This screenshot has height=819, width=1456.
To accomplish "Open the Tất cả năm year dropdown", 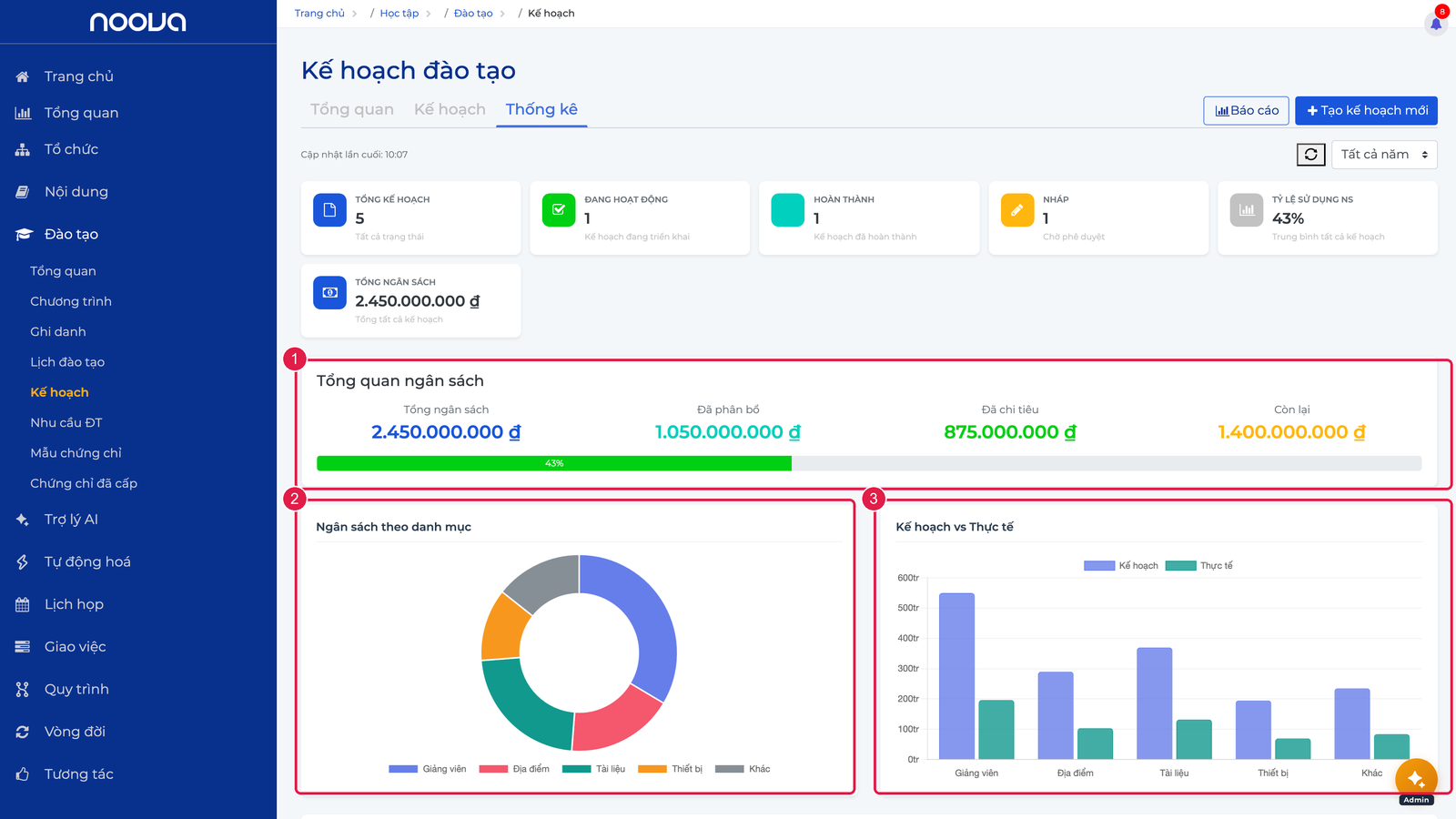I will coord(1384,155).
